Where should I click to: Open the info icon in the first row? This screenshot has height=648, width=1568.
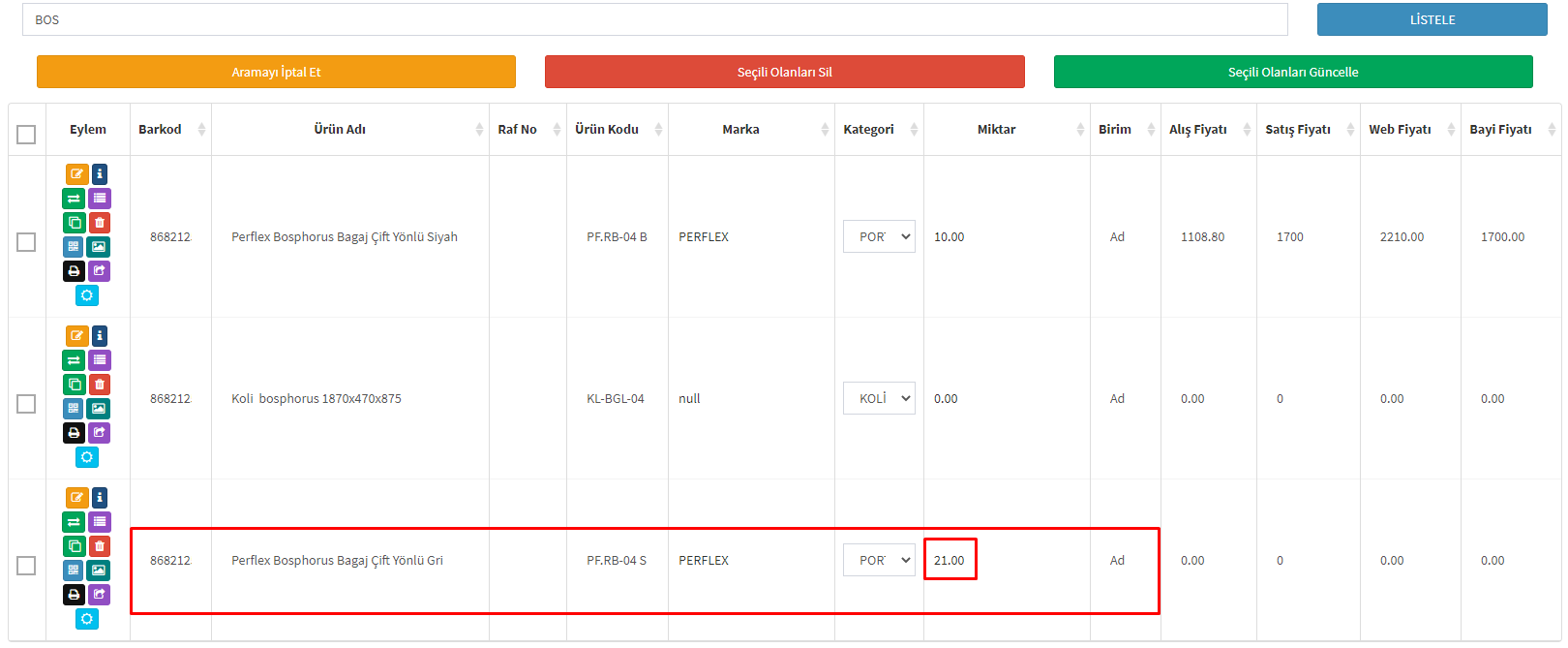(100, 174)
